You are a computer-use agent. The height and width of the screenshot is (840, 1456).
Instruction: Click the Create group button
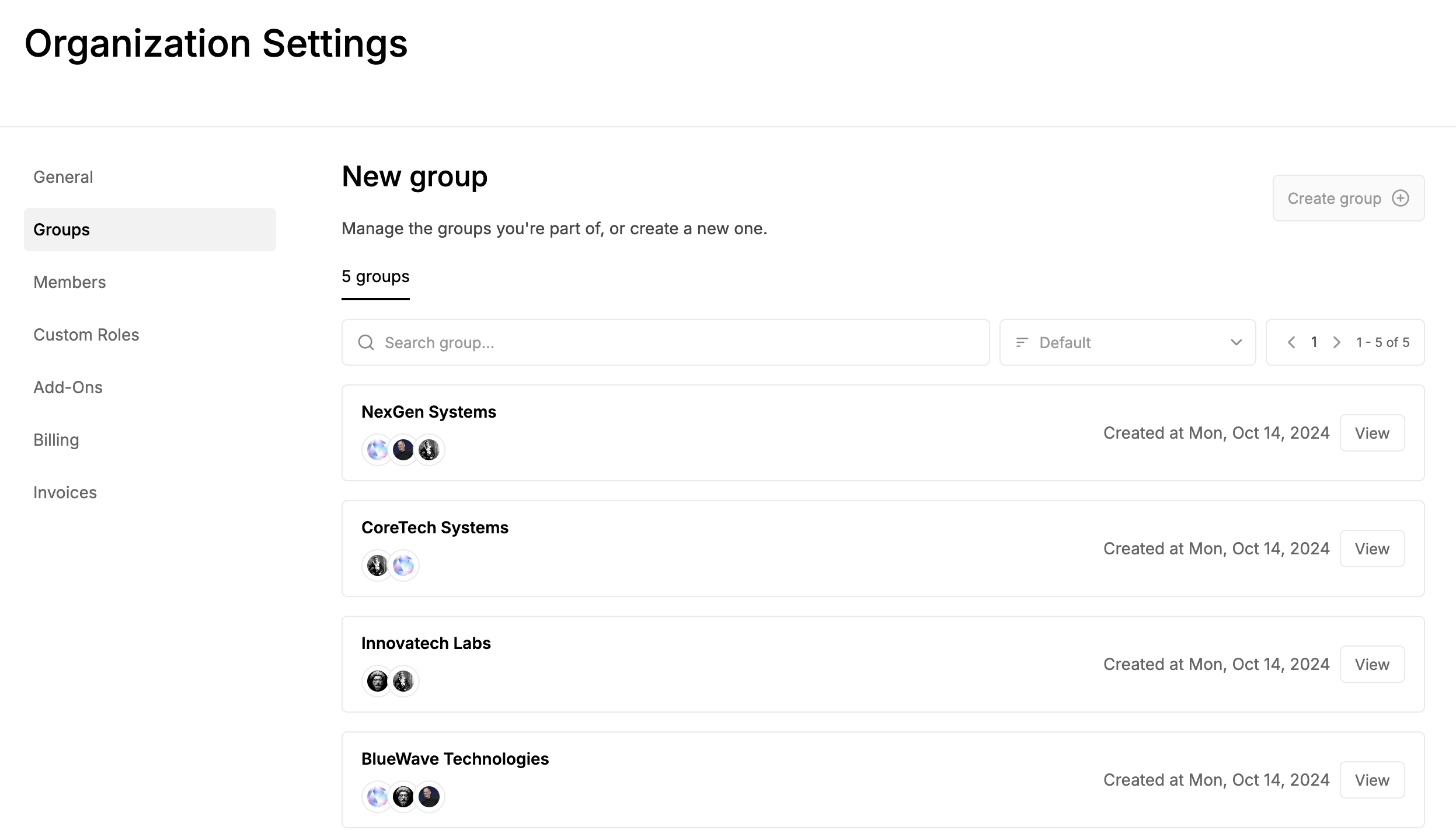pyautogui.click(x=1349, y=198)
